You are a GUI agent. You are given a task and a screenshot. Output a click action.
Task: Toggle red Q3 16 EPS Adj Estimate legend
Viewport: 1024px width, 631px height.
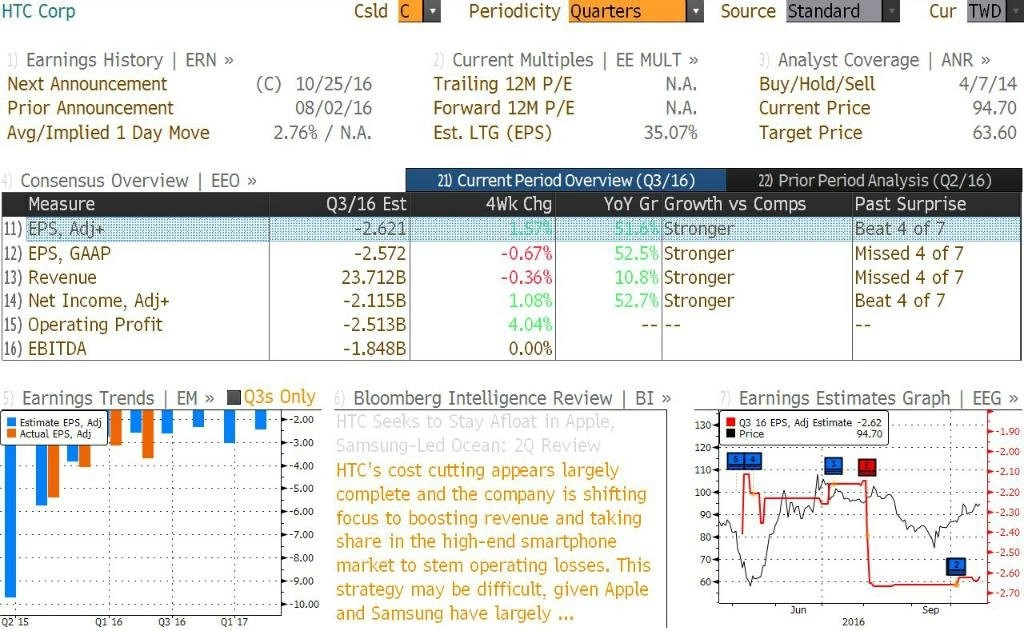730,423
